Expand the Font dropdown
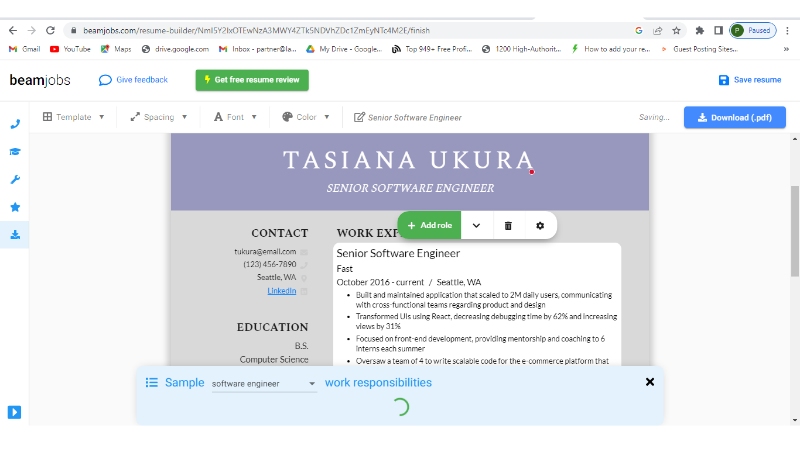Viewport: 800px width, 449px height. click(x=235, y=117)
